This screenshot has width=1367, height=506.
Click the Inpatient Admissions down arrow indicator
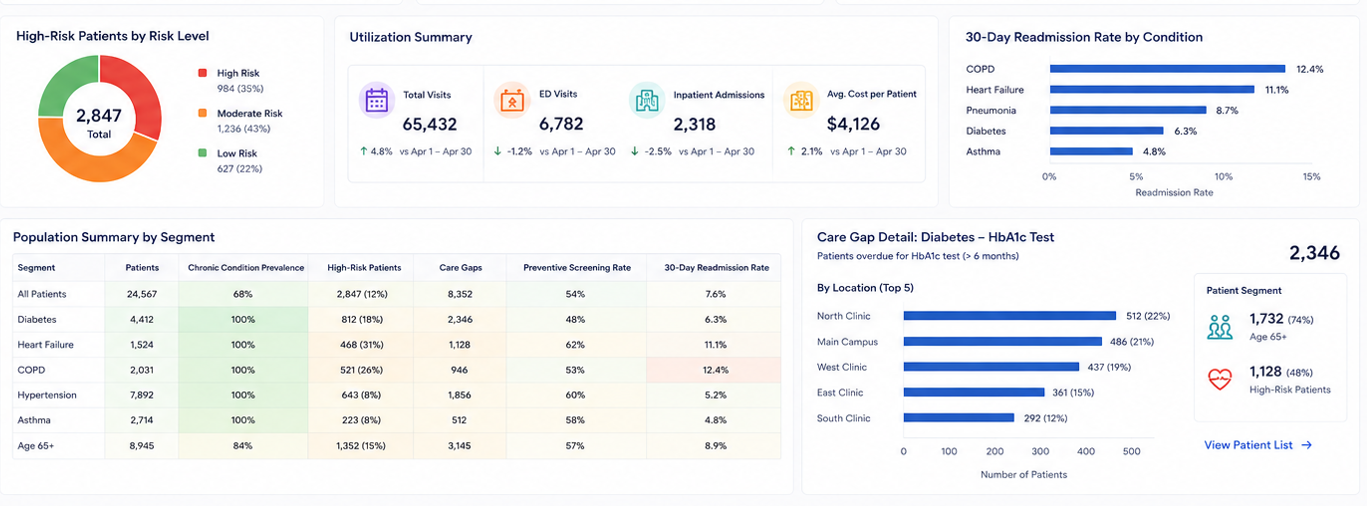pos(634,151)
